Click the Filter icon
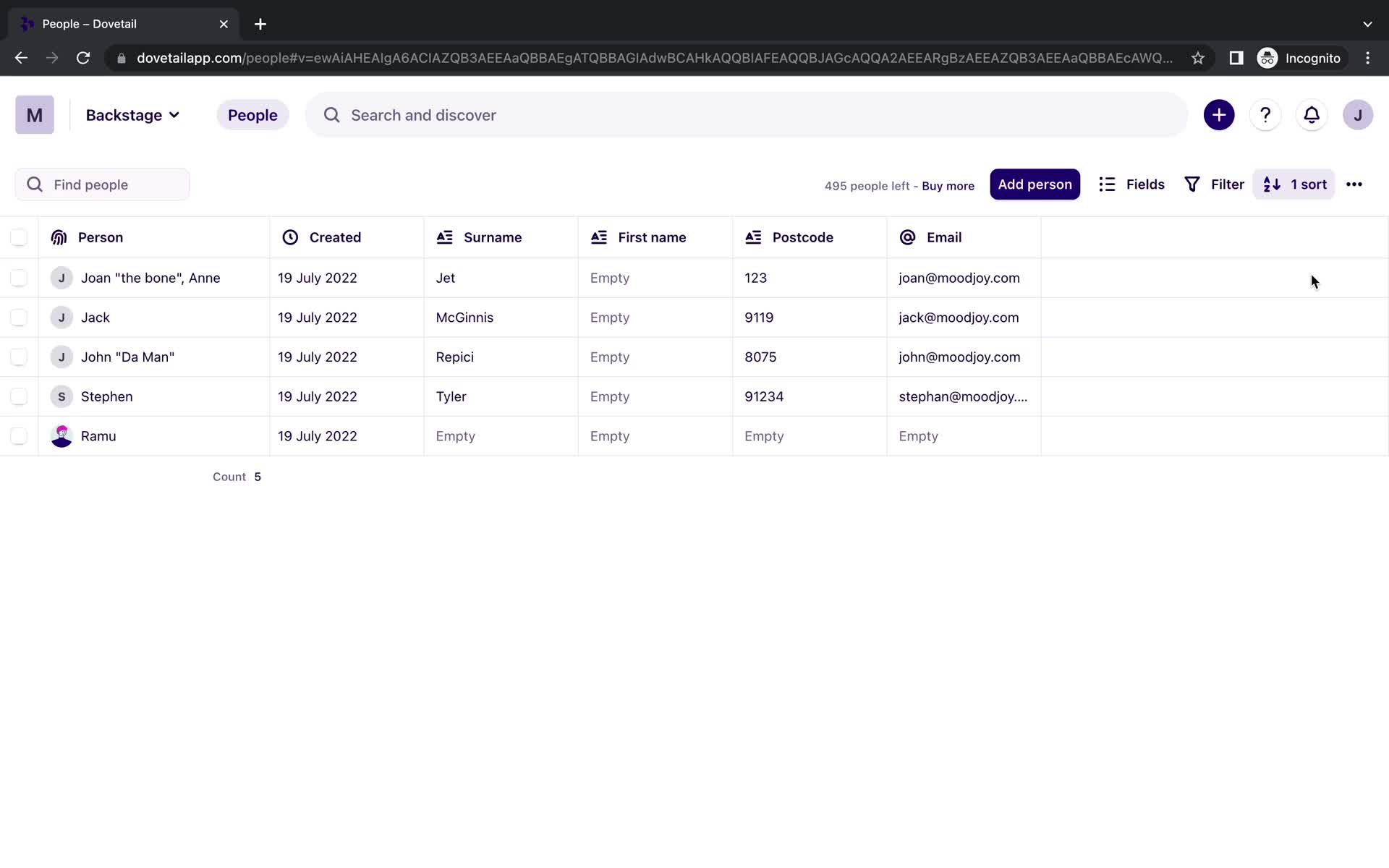Viewport: 1389px width, 868px height. click(x=1192, y=184)
